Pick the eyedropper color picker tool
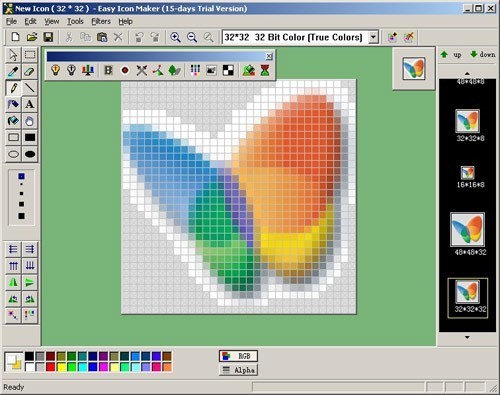The width and height of the screenshot is (500, 395). pyautogui.click(x=13, y=71)
